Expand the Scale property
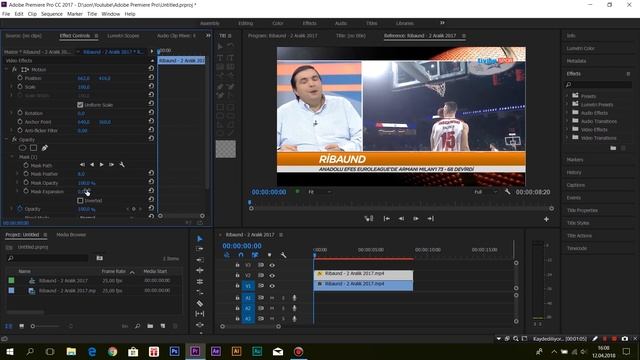Viewport: 640px width, 360px height. click(12, 87)
